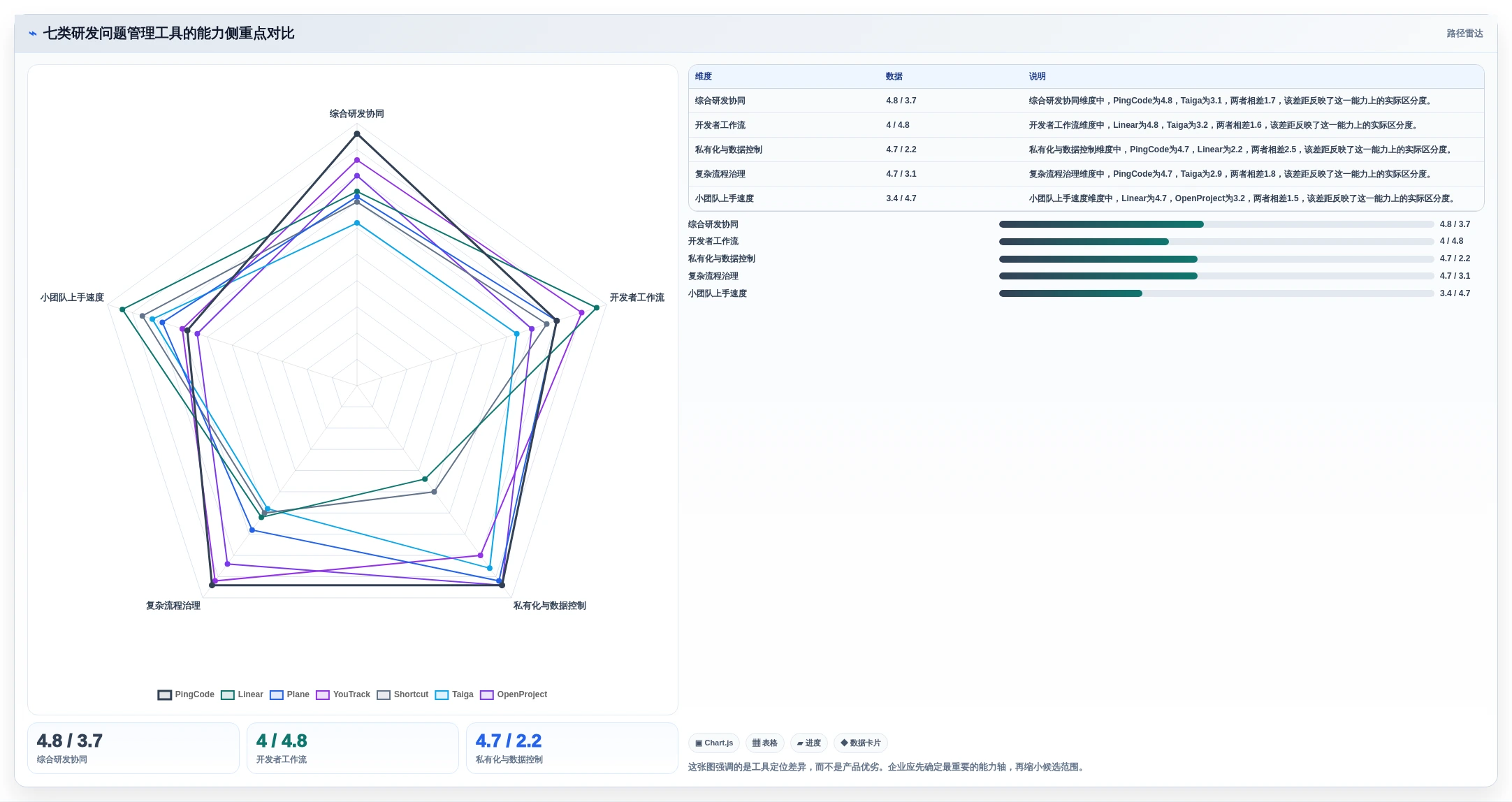The image size is (1512, 802).
Task: Select the 开发者工作流 table row name
Action: 720,125
